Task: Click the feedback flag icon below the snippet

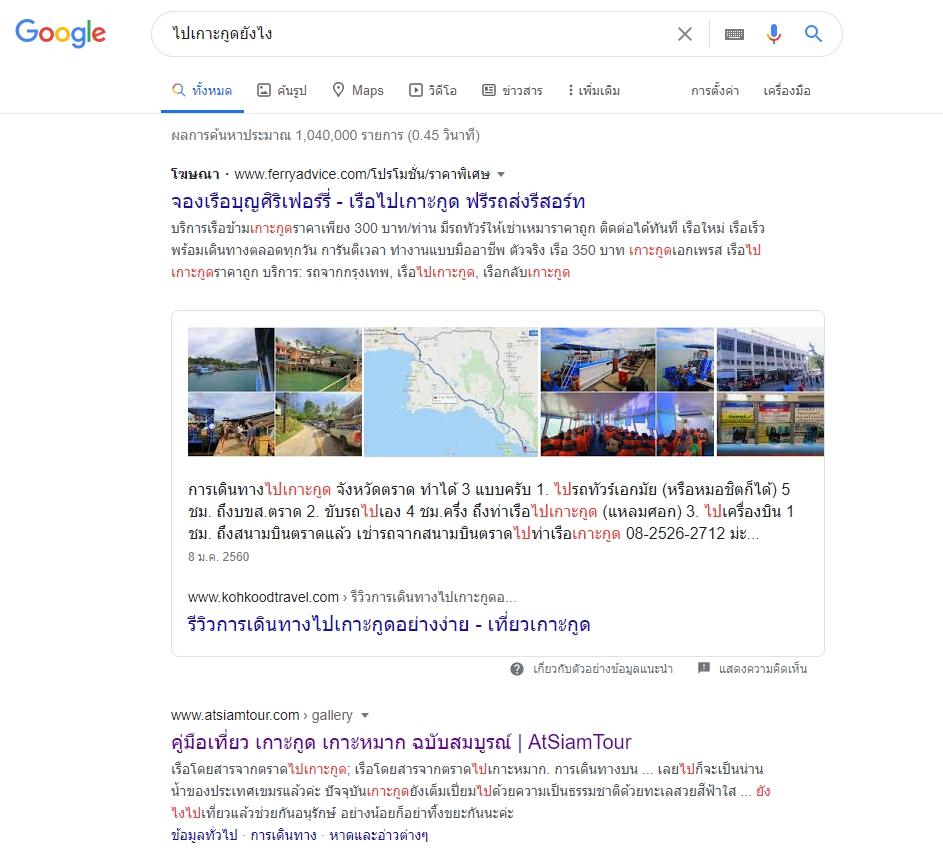Action: 704,668
